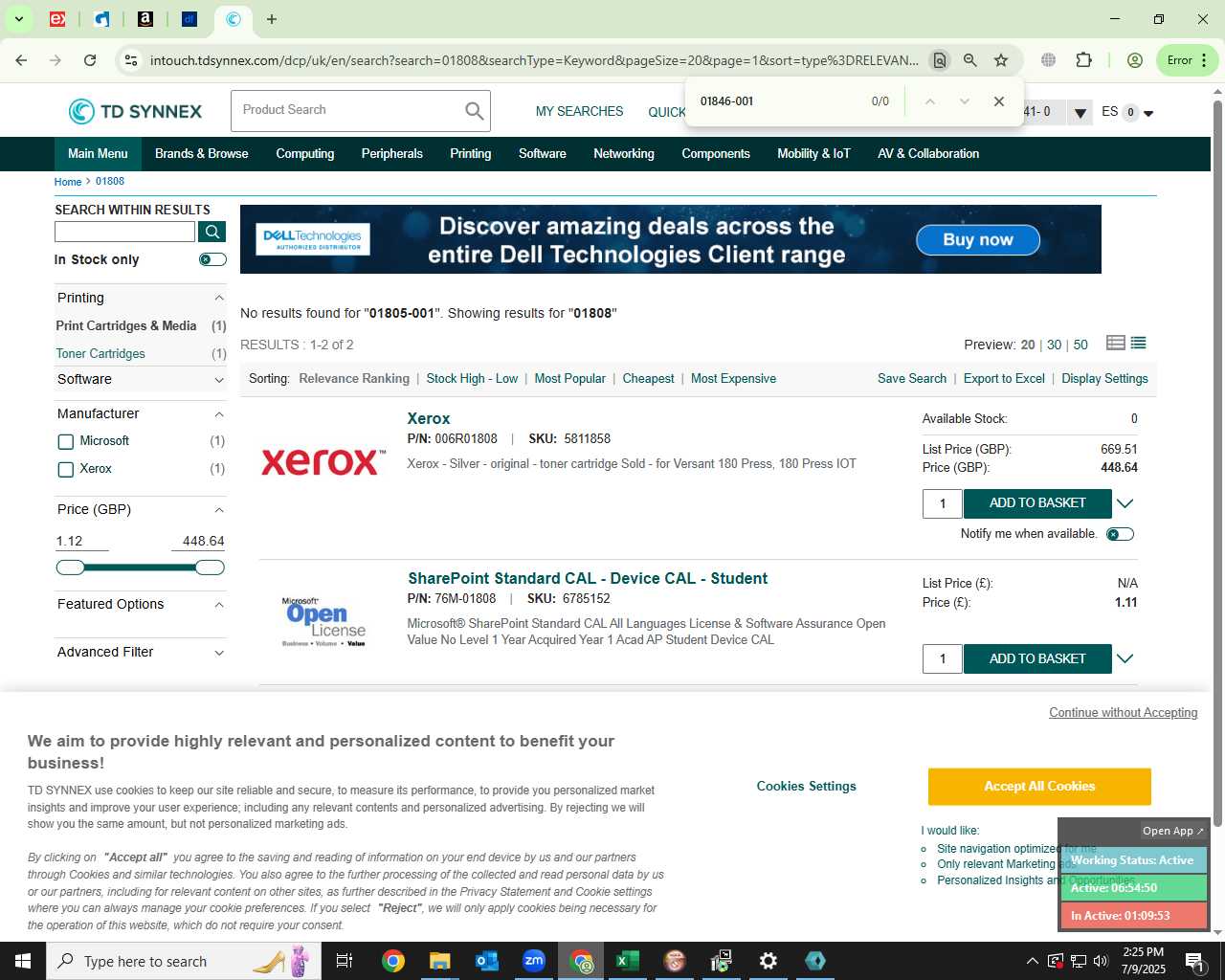
Task: Open Brands & Browse menu
Action: [x=202, y=154]
